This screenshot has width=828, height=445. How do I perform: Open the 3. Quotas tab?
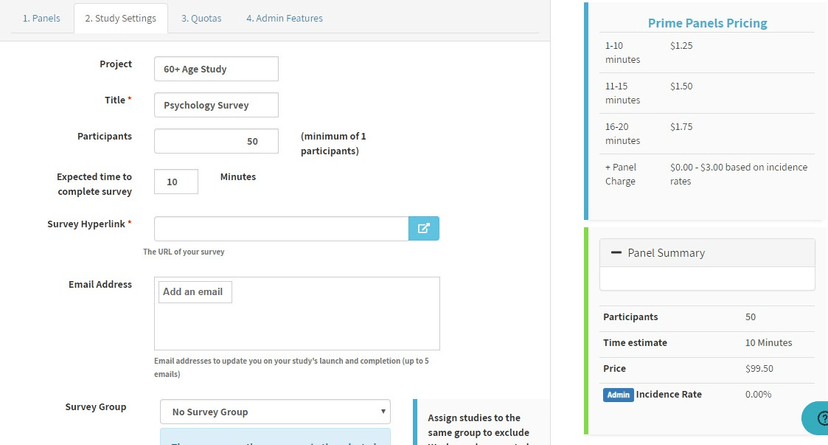pos(201,18)
